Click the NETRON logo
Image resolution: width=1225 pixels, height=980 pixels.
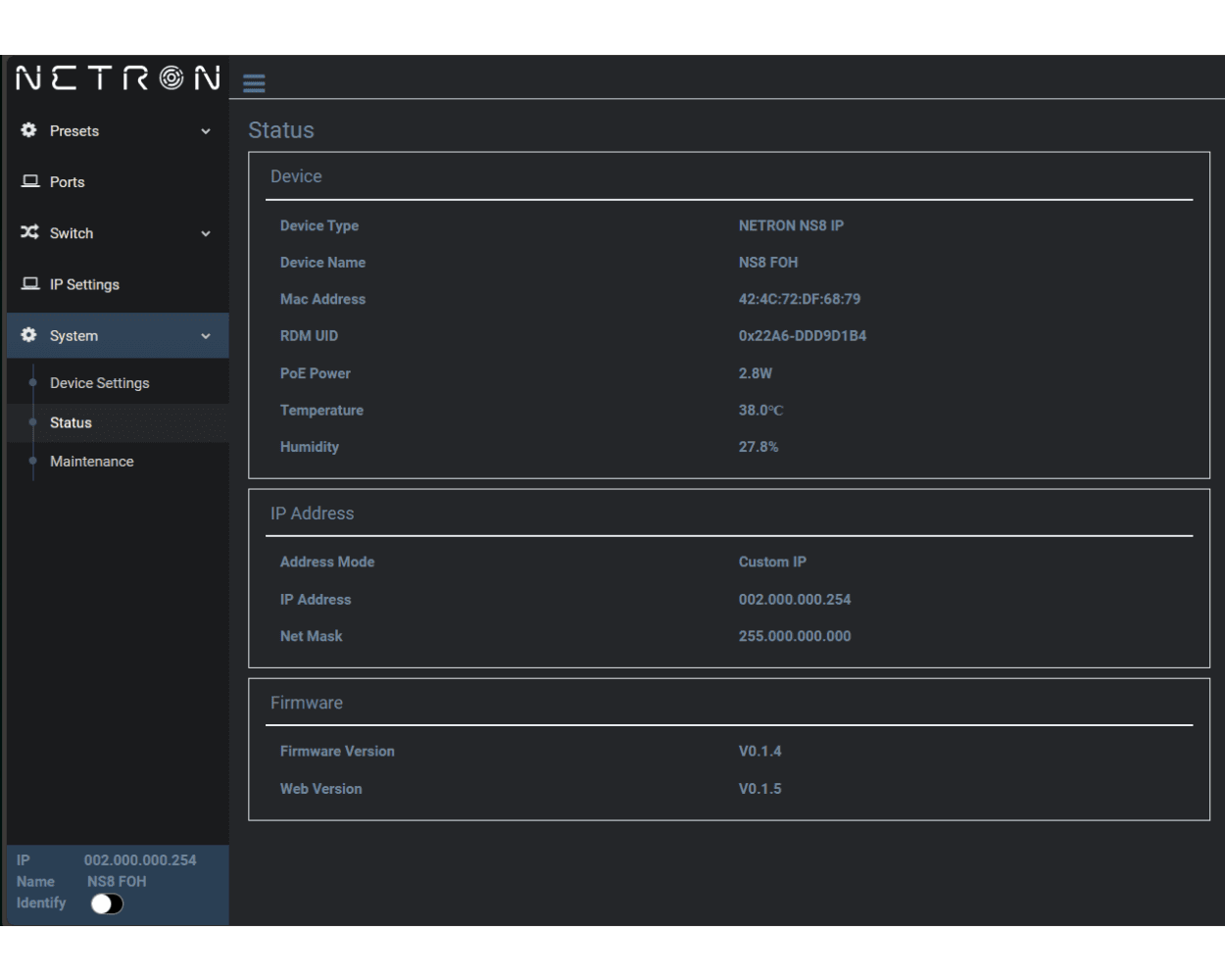118,77
